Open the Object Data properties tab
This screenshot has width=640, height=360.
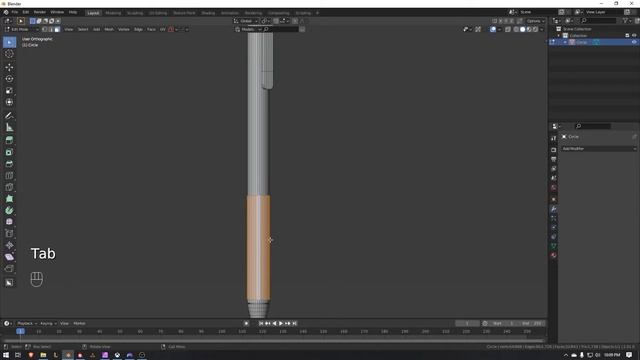pyautogui.click(x=553, y=246)
